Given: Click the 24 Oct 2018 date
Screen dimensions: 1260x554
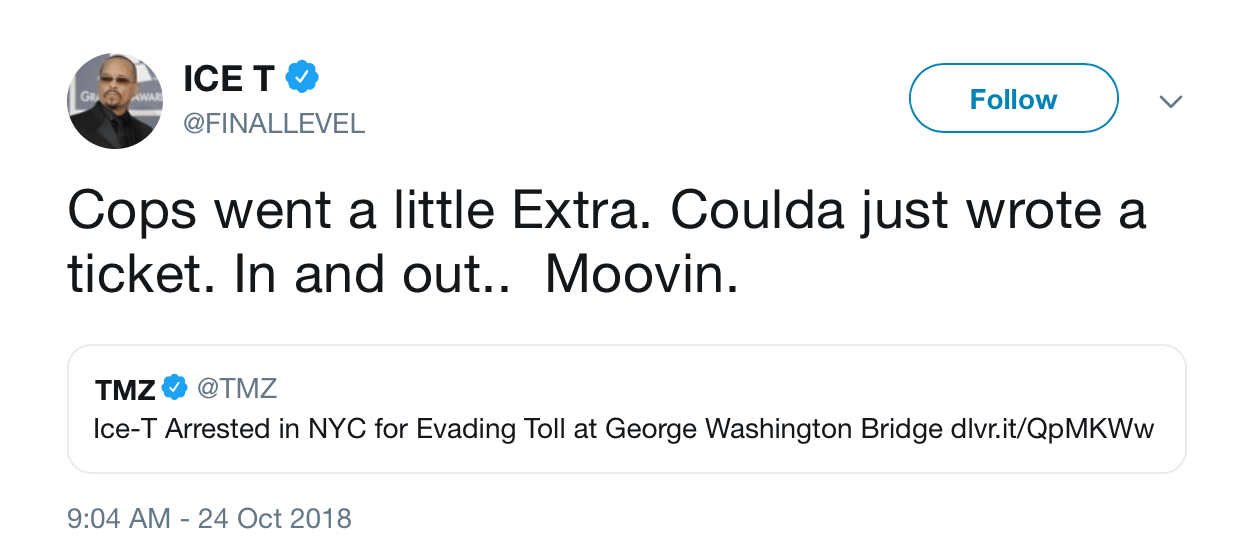Looking at the screenshot, I should click(275, 519).
